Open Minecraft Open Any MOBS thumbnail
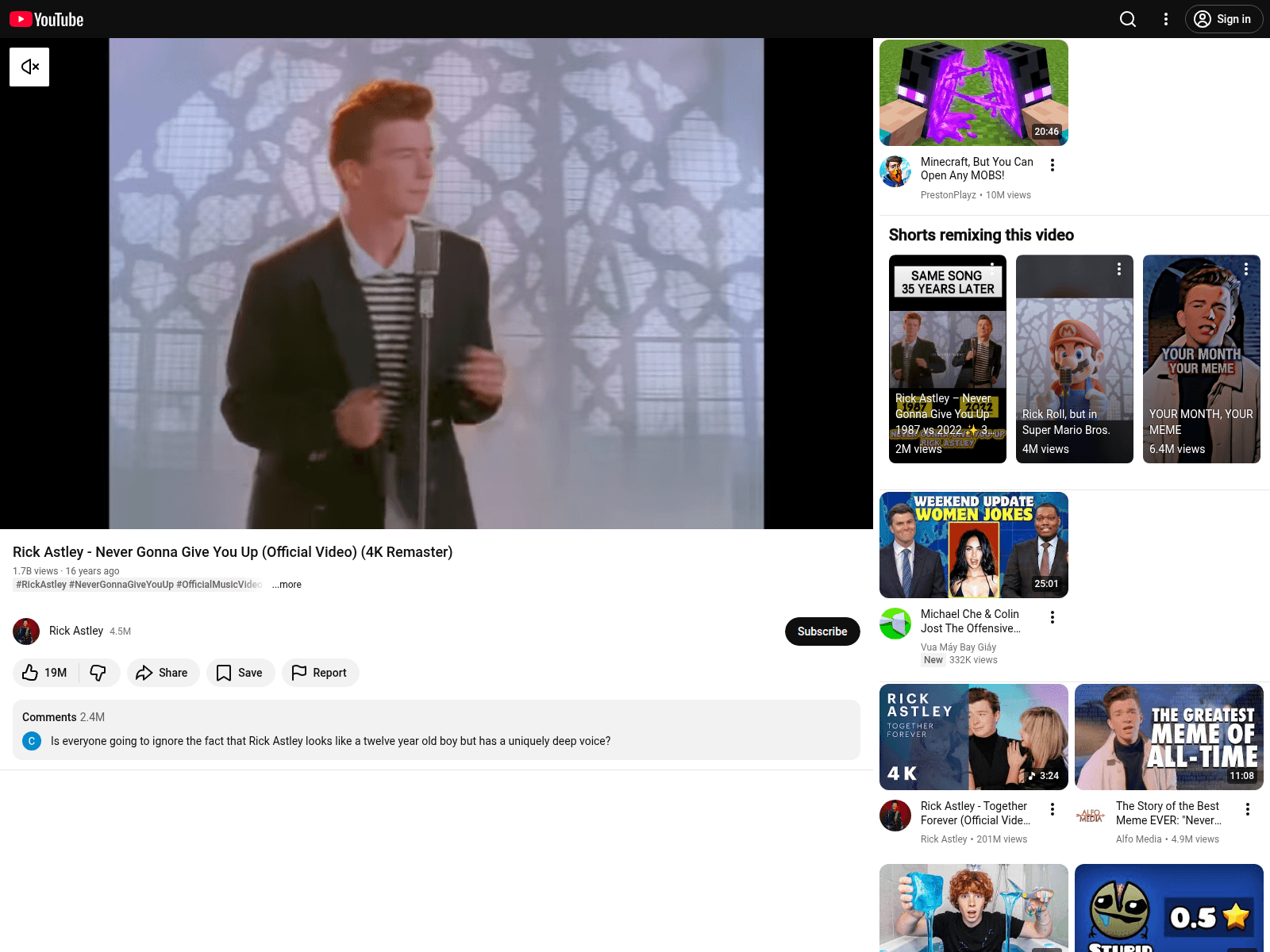The width and height of the screenshot is (1270, 952). tap(974, 93)
